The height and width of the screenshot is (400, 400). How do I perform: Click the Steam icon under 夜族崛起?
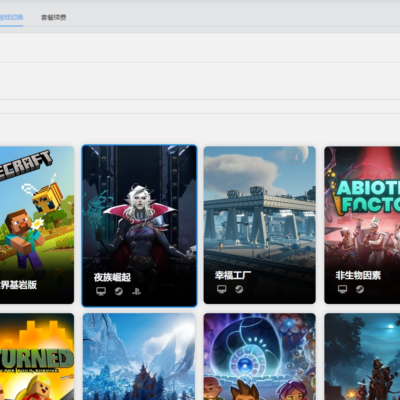(119, 291)
